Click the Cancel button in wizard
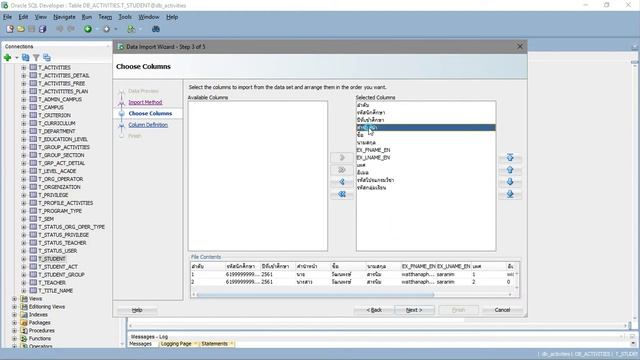Image resolution: width=640 pixels, height=360 pixels. point(502,310)
